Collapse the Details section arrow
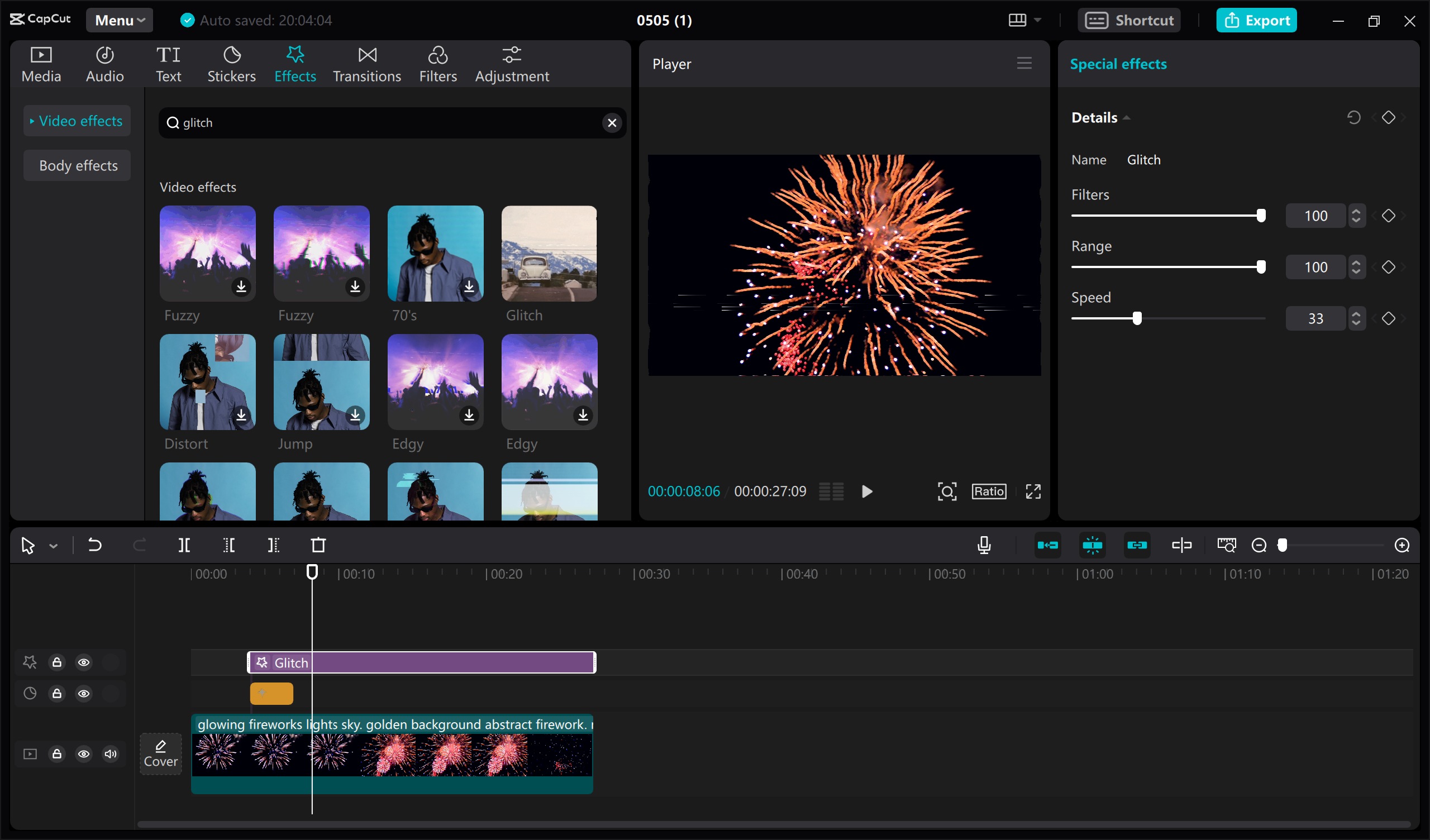This screenshot has height=840, width=1430. pos(1127,118)
